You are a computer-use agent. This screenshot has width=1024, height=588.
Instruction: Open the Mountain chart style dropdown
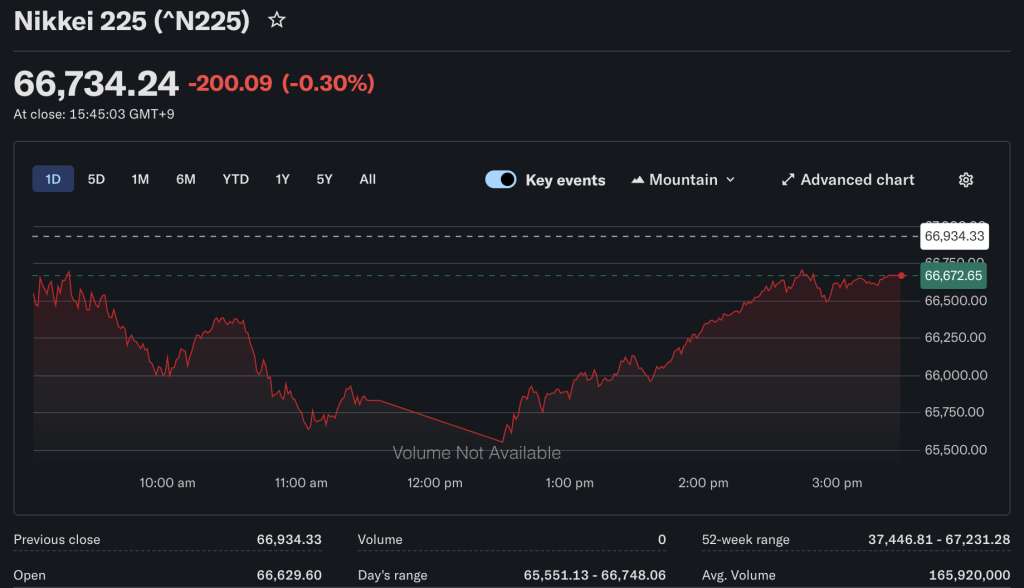pos(683,180)
